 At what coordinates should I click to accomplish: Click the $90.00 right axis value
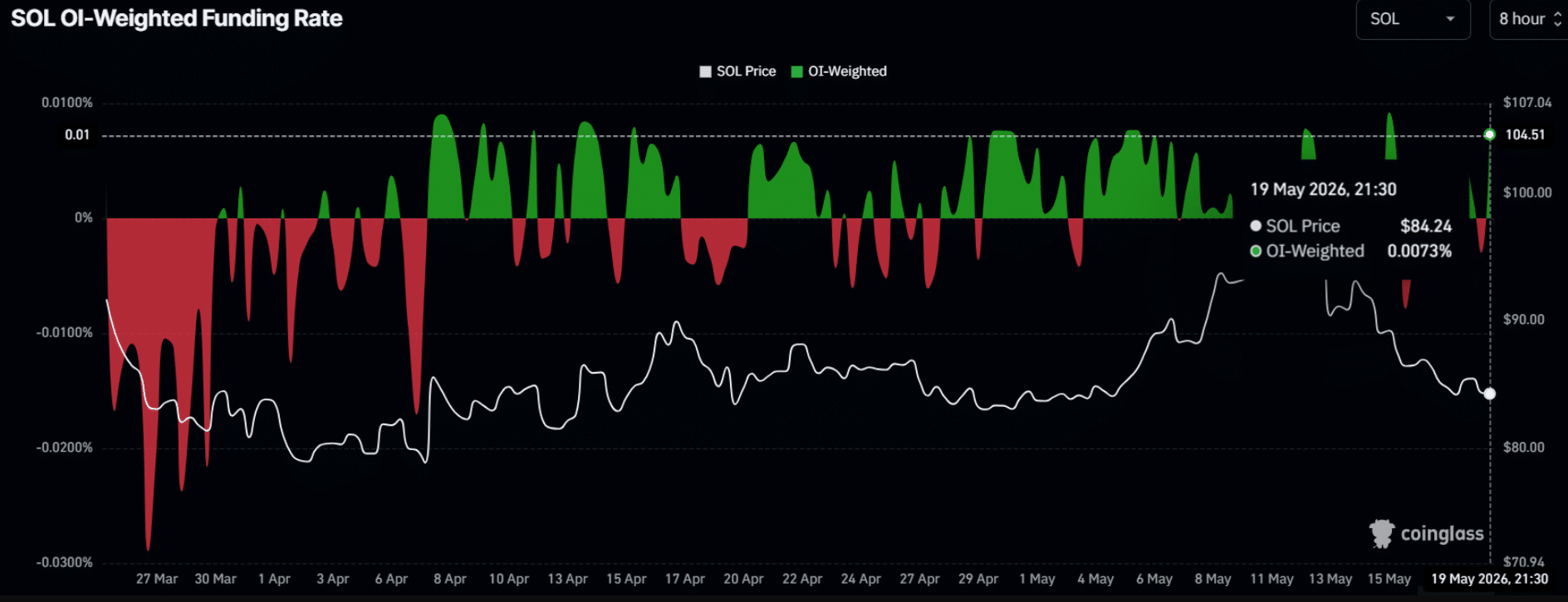[1524, 320]
